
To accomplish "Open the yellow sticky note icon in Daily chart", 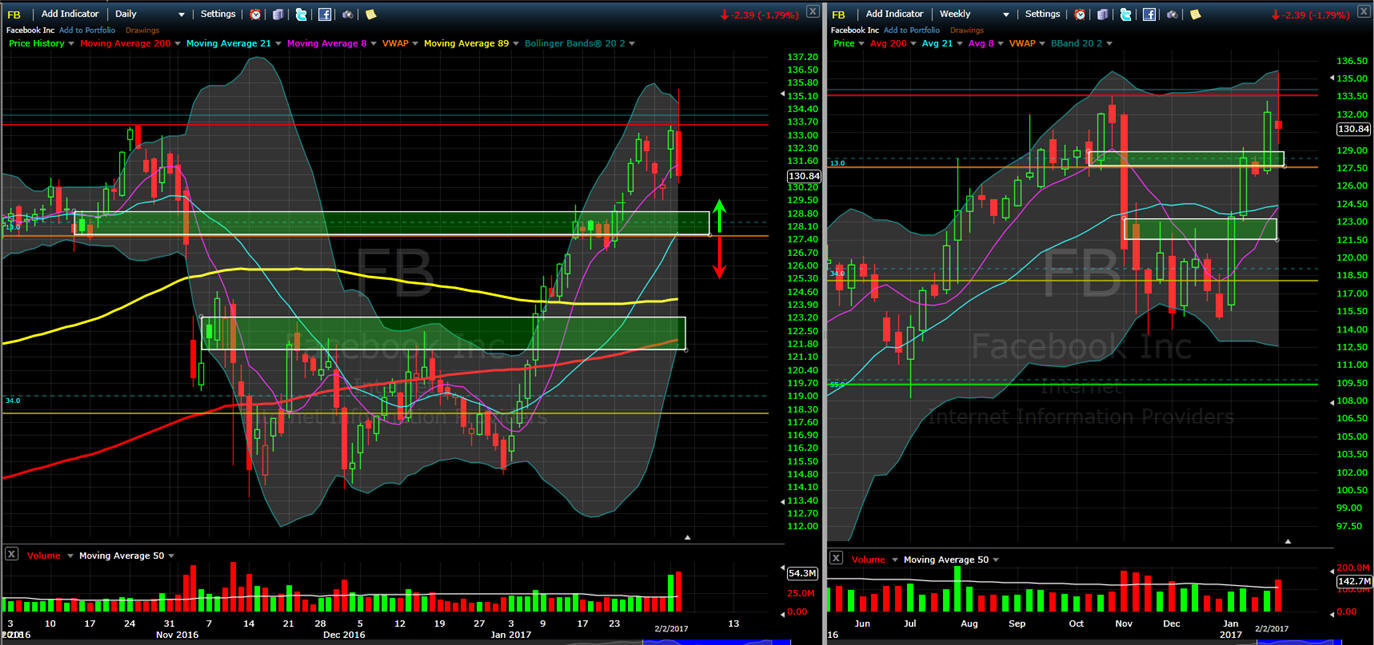I will (x=370, y=14).
